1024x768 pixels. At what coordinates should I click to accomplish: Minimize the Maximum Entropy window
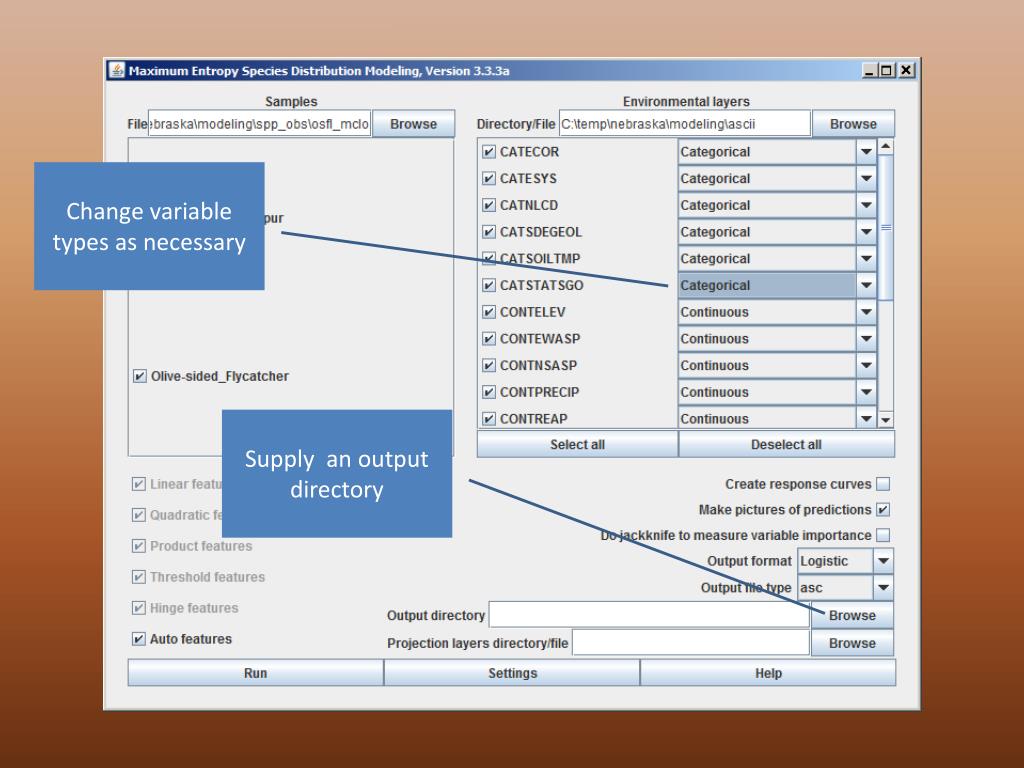coord(869,70)
